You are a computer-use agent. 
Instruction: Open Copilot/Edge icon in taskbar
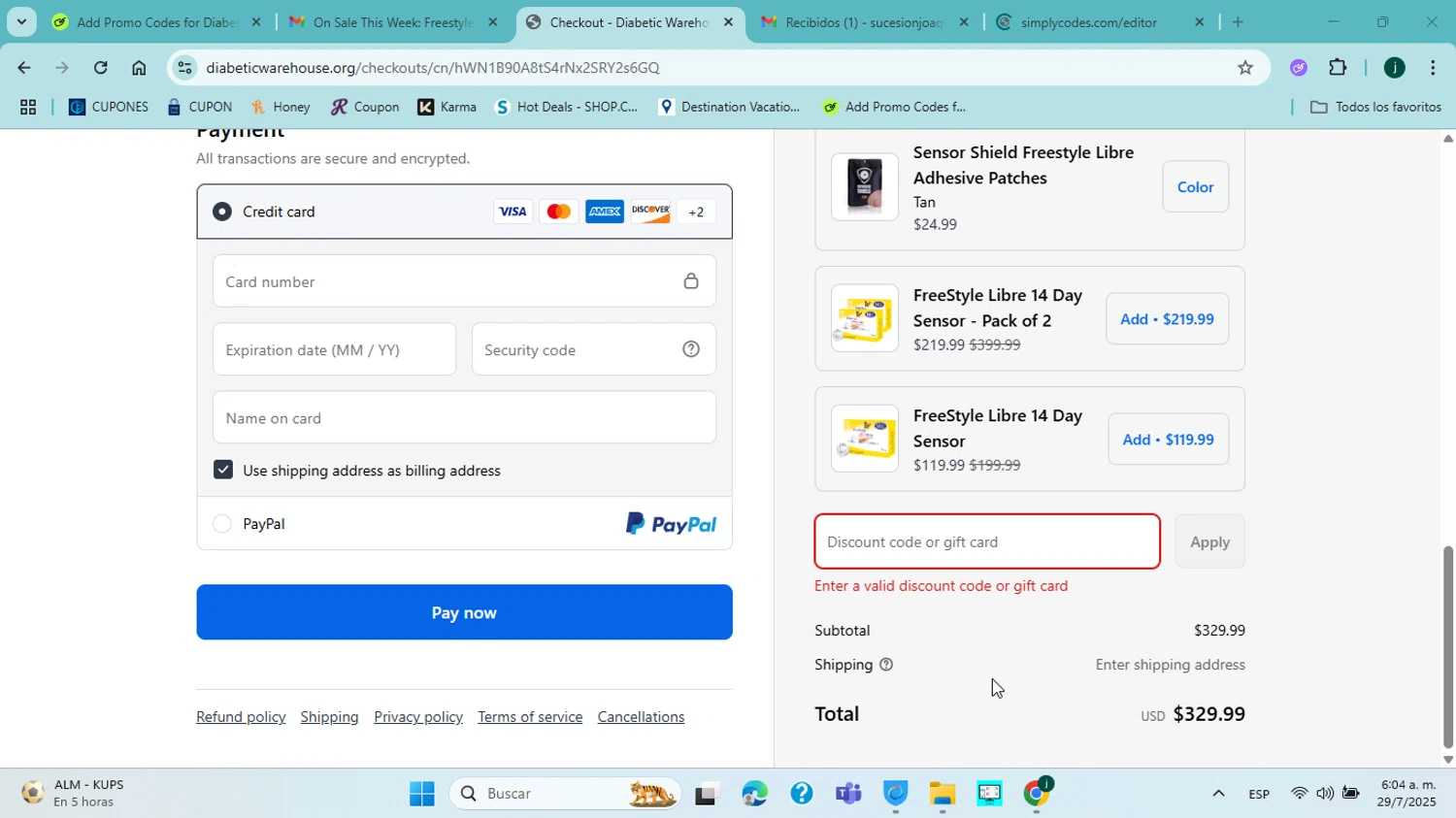point(755,794)
